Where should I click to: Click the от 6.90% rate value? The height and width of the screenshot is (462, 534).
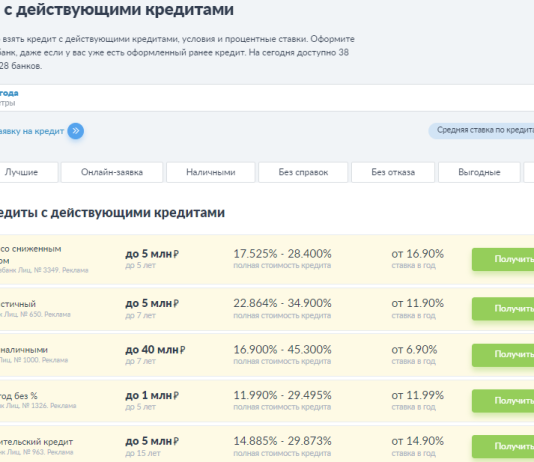(414, 349)
